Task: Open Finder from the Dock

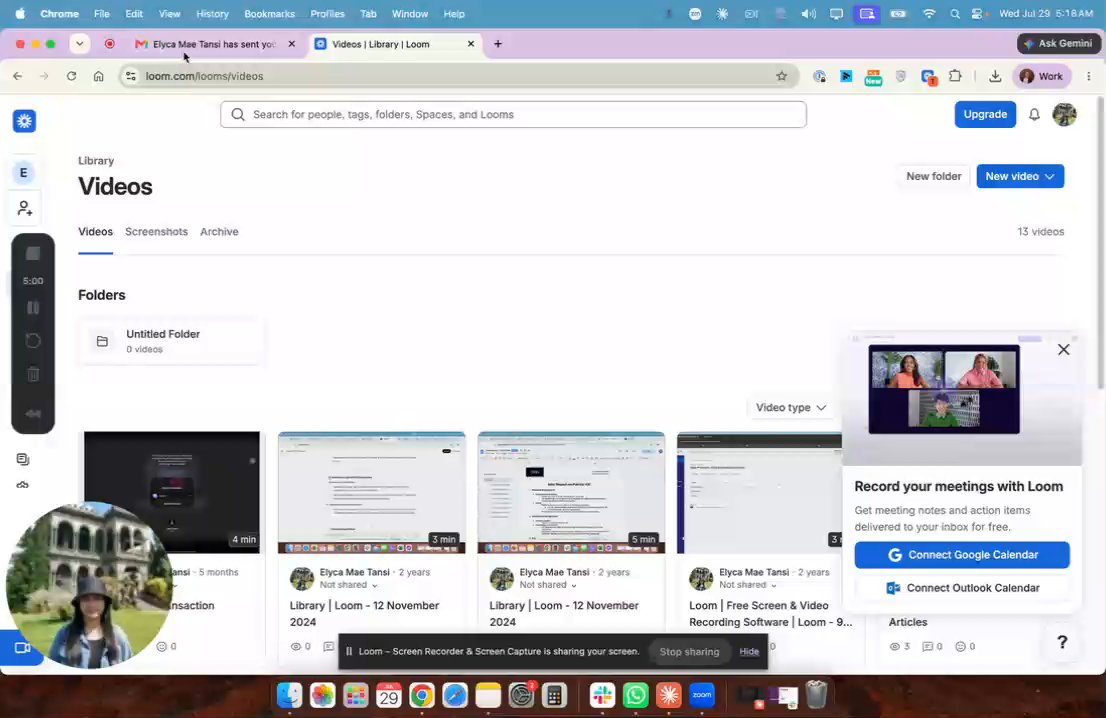Action: [x=289, y=696]
